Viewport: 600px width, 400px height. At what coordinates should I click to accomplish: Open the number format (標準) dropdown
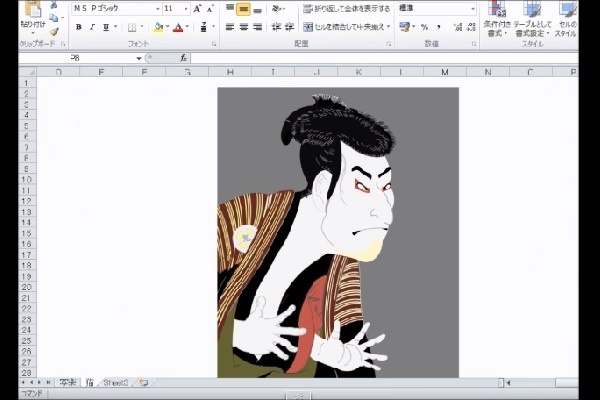click(471, 8)
